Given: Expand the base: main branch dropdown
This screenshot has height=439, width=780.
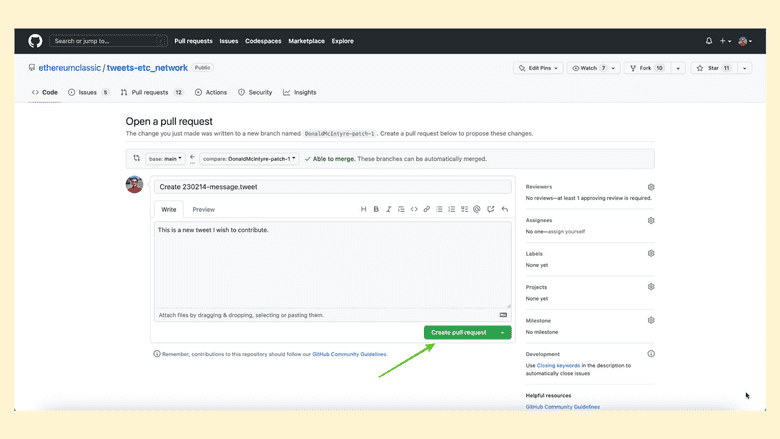Looking at the screenshot, I should [165, 159].
